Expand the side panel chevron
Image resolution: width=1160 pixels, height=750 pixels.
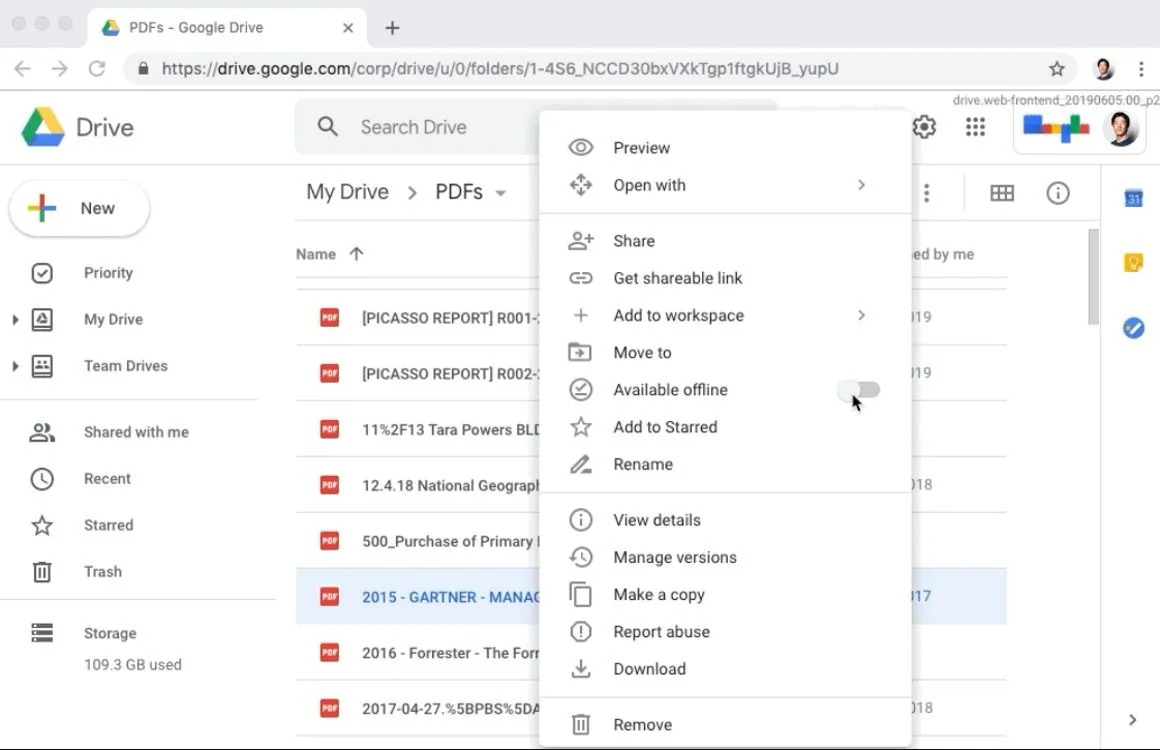tap(1132, 720)
